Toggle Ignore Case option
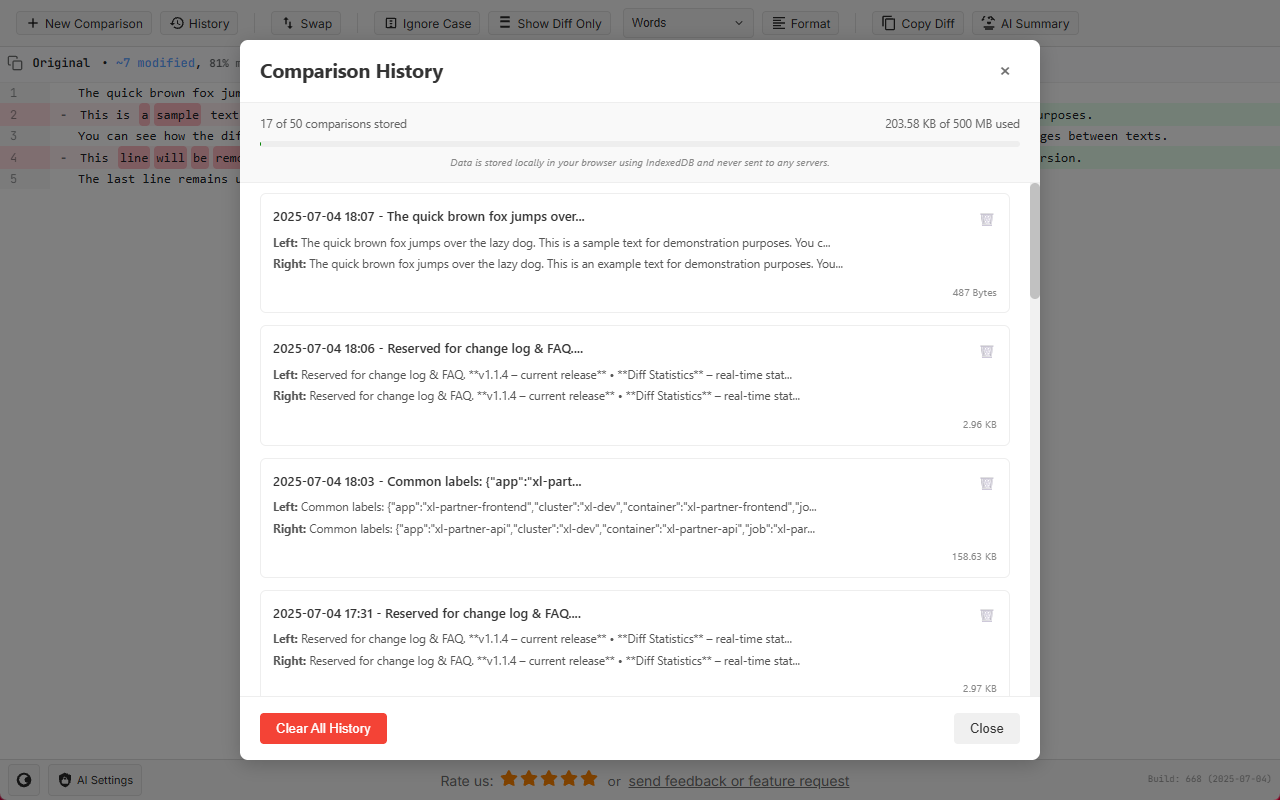The height and width of the screenshot is (800, 1280). (427, 23)
